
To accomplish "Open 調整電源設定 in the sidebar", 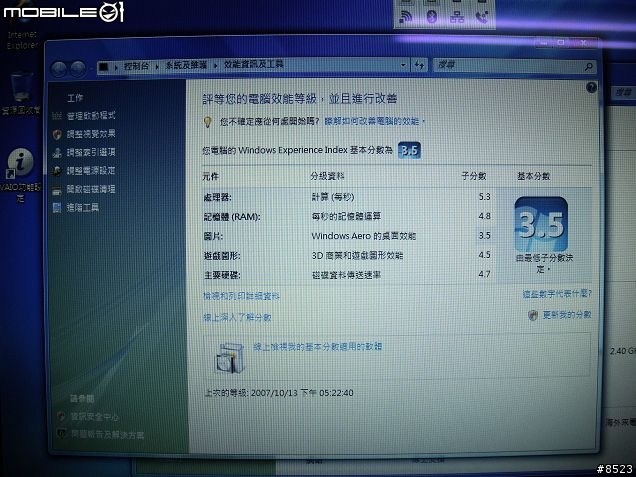I will click(x=91, y=170).
